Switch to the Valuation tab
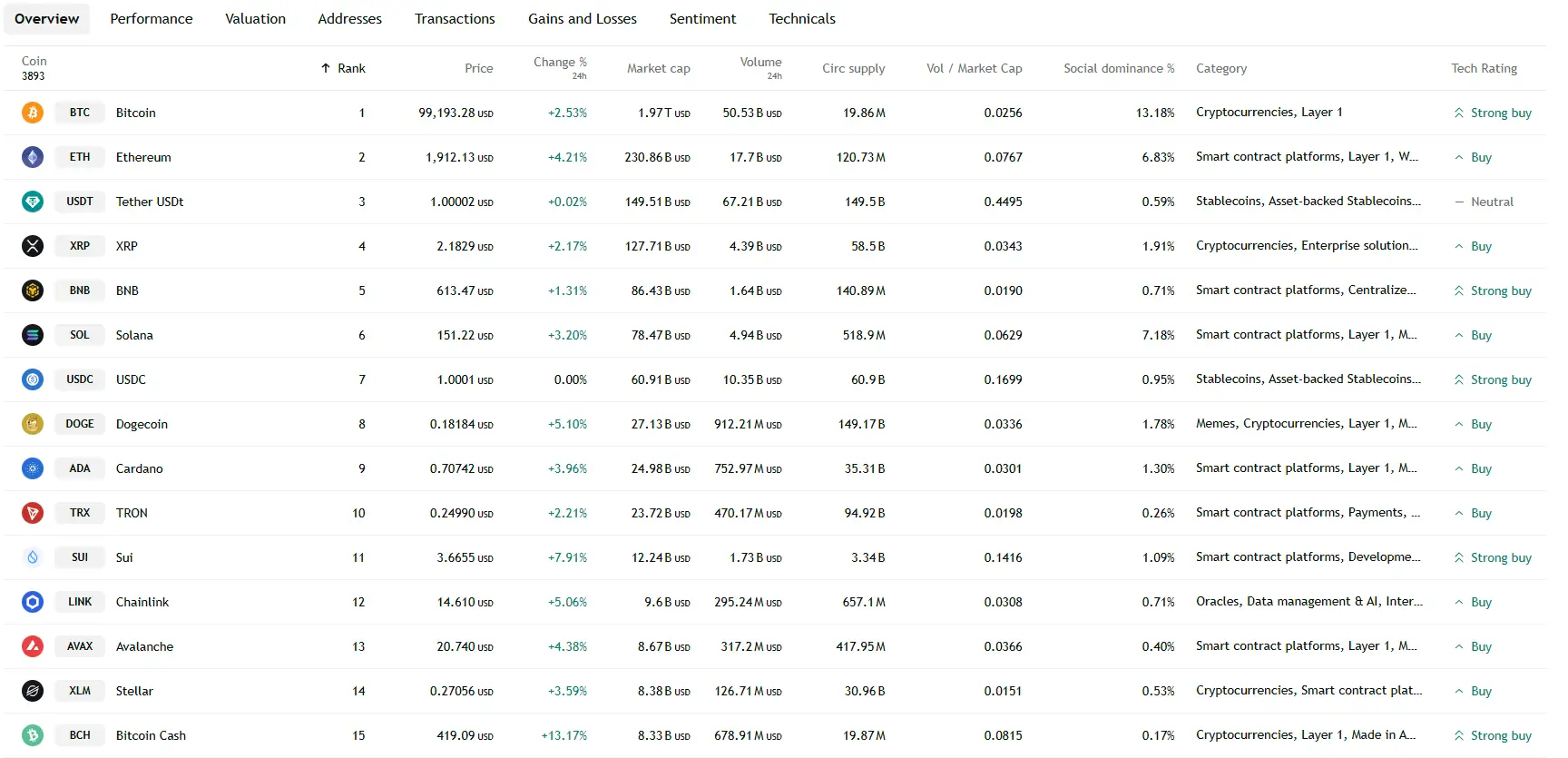Image resolution: width=1568 pixels, height=758 pixels. tap(255, 18)
